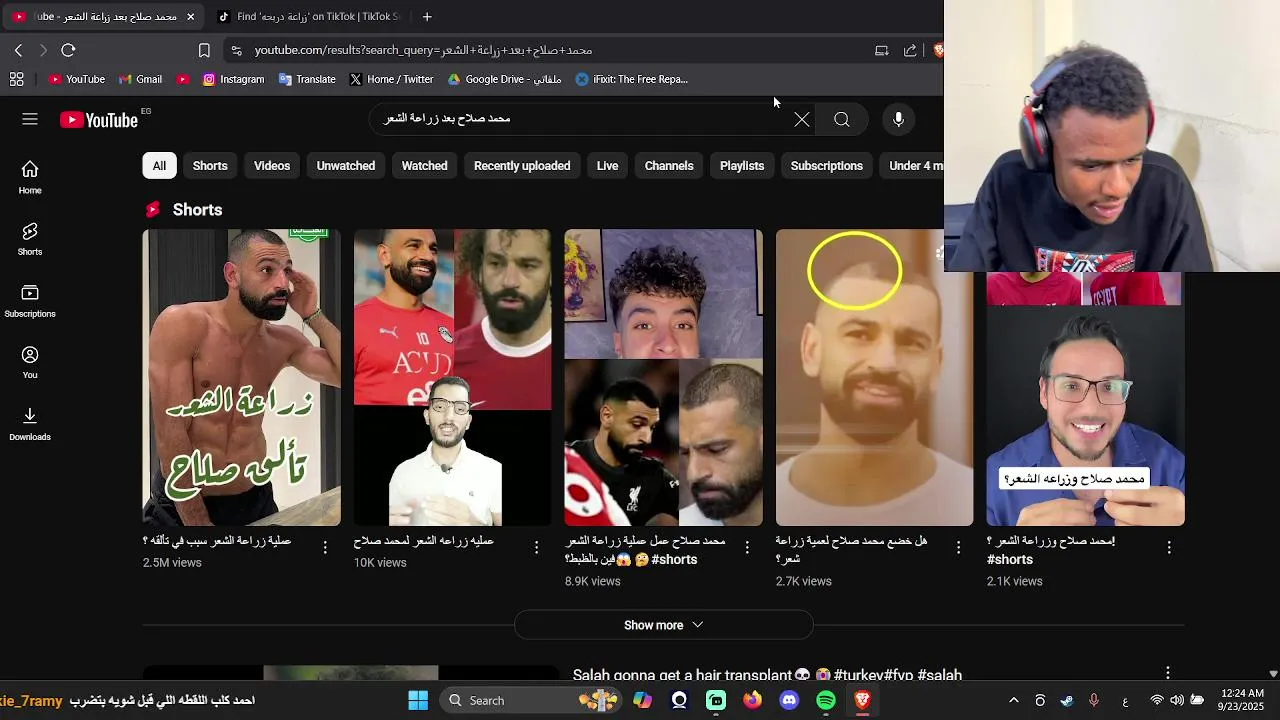Filter results by Live chip
Viewport: 1280px width, 720px height.
click(x=608, y=166)
